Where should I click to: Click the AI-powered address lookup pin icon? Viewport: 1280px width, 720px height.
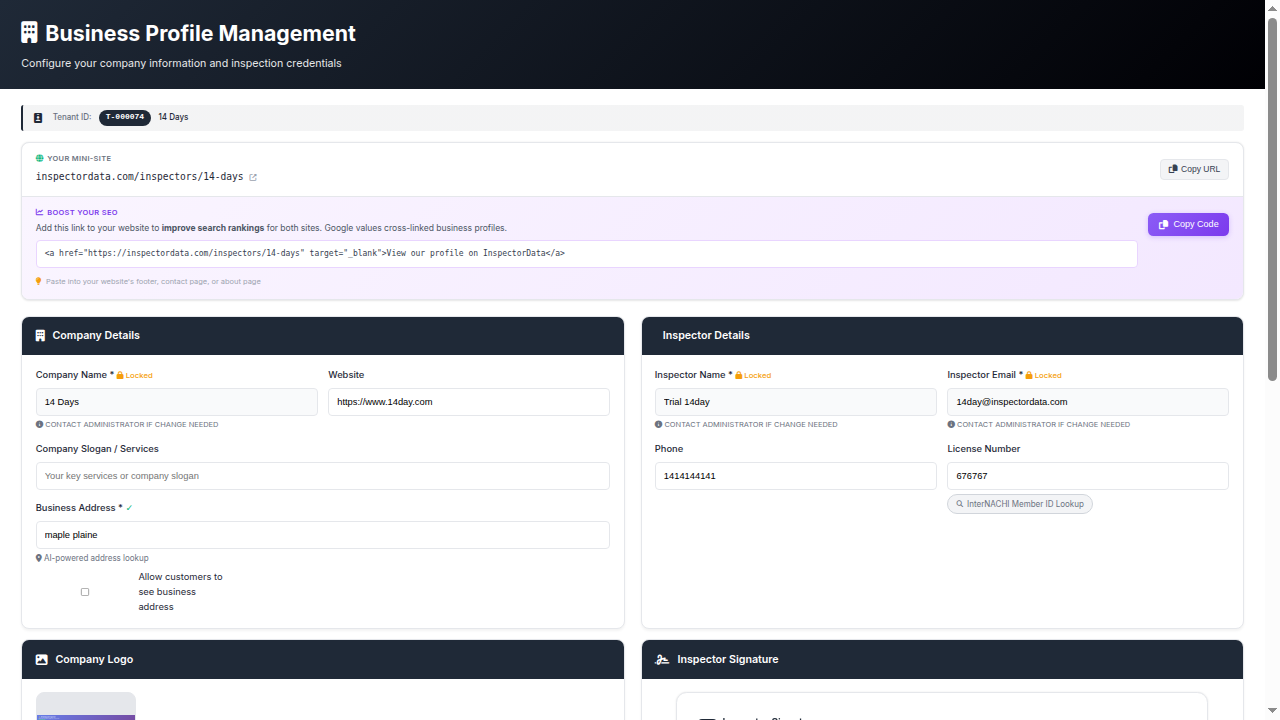point(38,558)
